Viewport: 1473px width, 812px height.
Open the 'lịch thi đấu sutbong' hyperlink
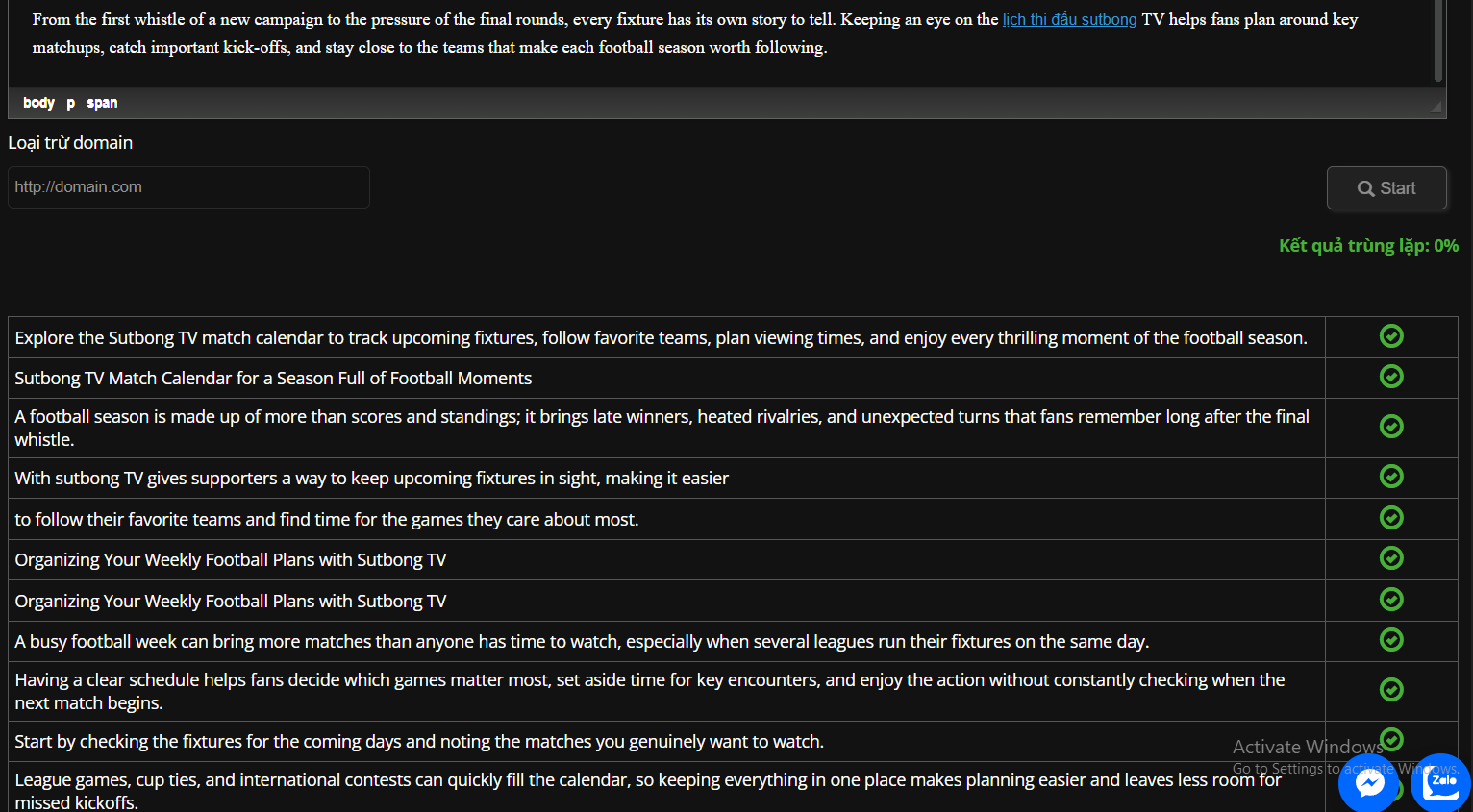click(x=1069, y=19)
